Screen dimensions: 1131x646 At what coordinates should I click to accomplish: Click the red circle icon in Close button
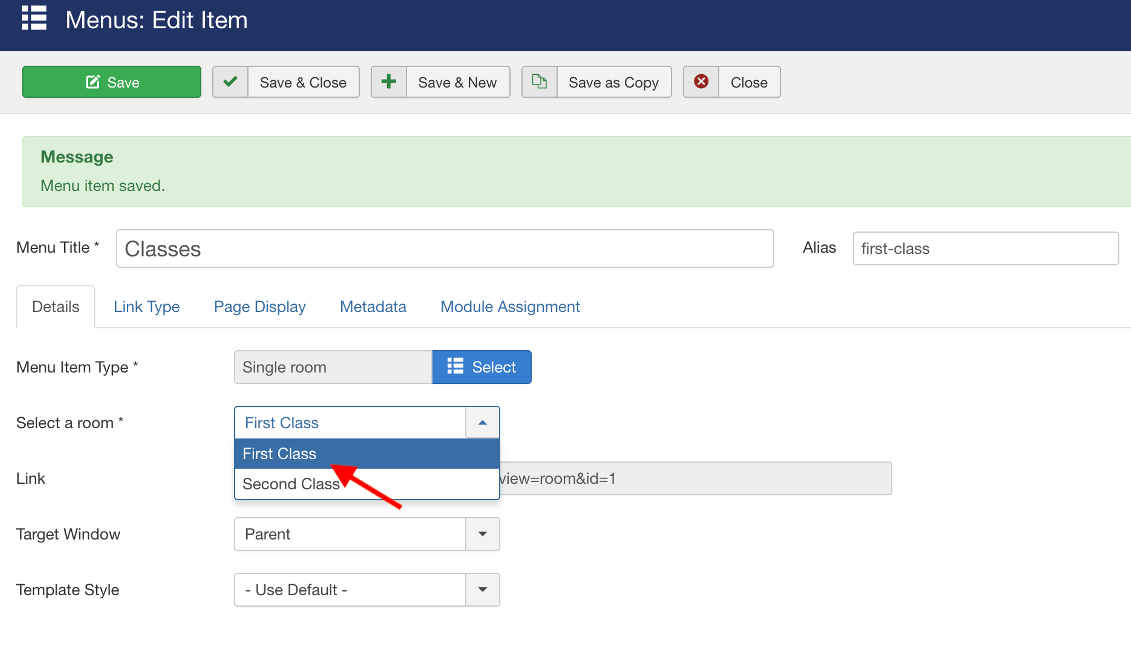pyautogui.click(x=701, y=82)
